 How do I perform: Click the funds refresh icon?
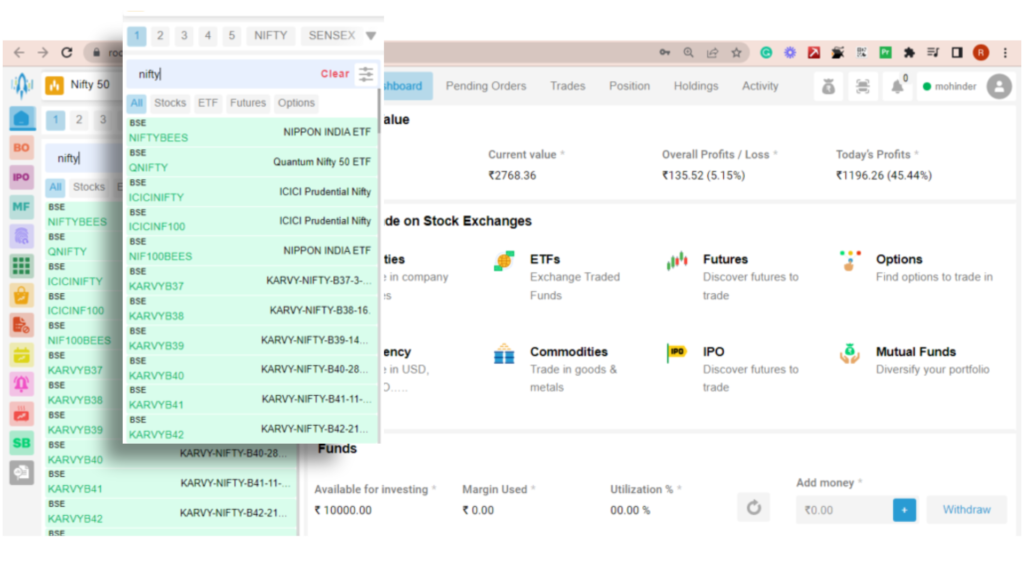[x=754, y=507]
